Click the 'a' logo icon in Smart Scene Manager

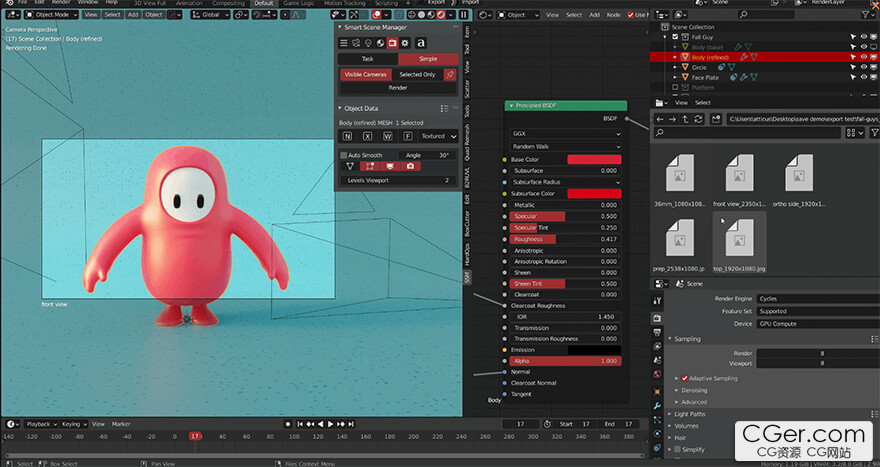click(x=420, y=43)
